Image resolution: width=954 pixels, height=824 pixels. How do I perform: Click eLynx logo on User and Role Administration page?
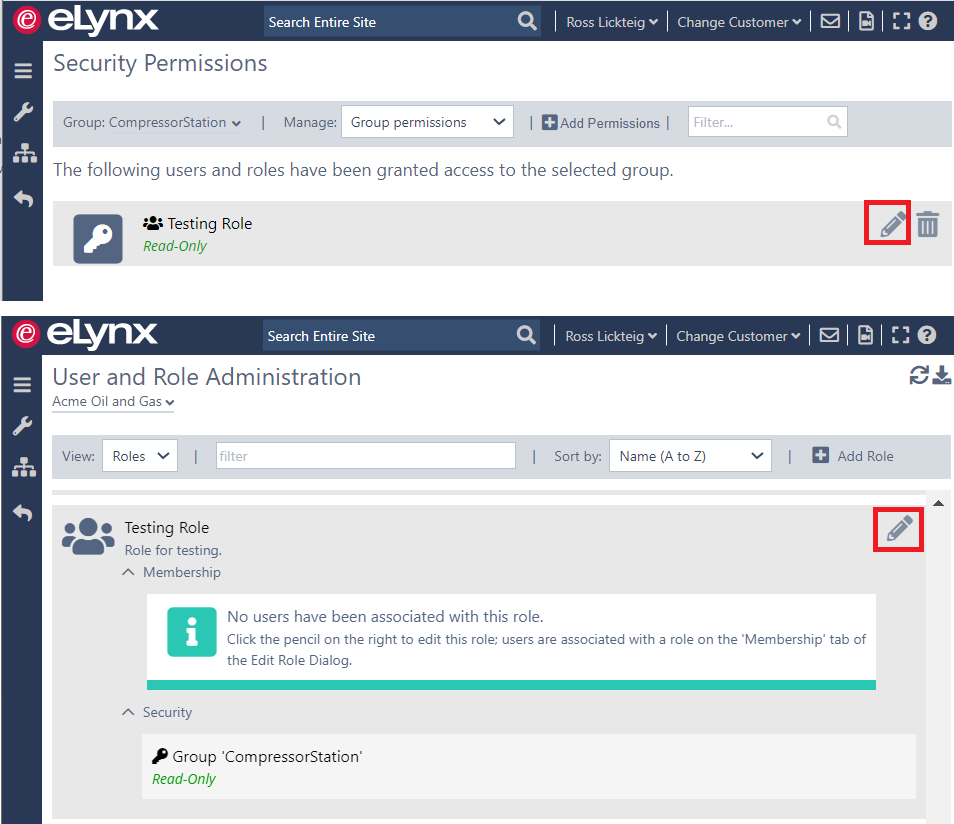click(x=85, y=334)
